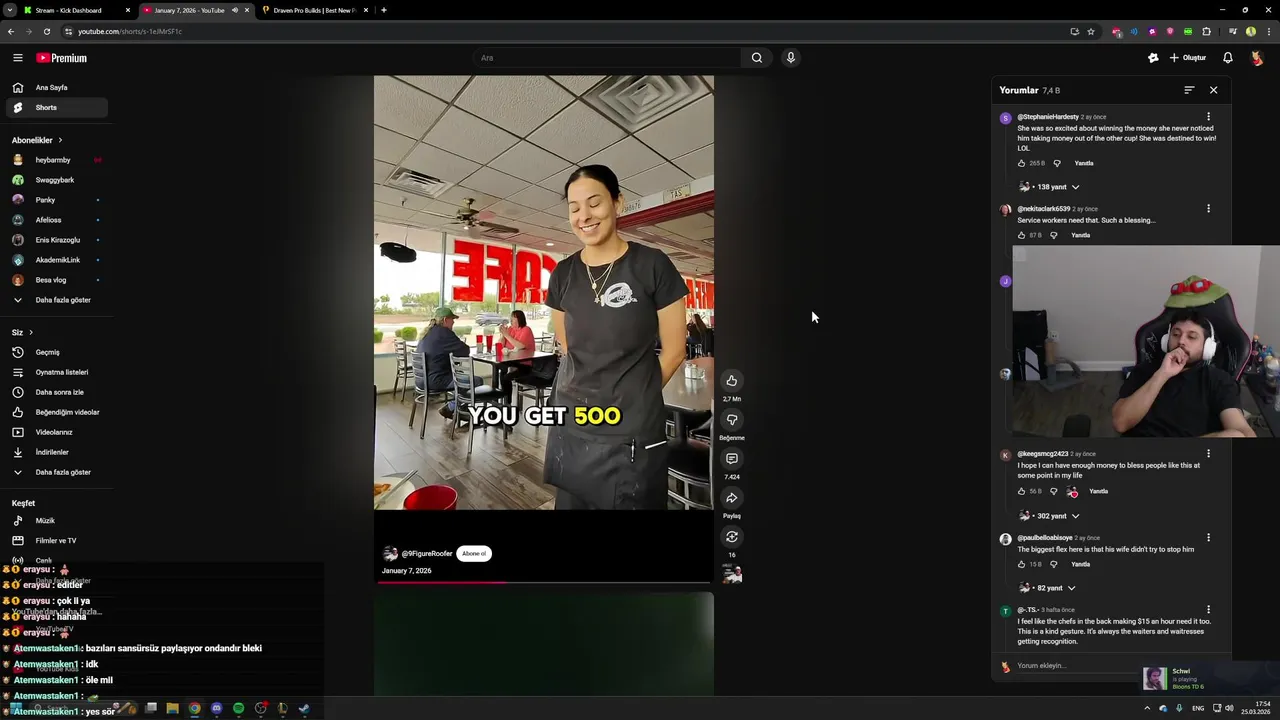Open options for the -.TS.- comment

pos(1208,610)
